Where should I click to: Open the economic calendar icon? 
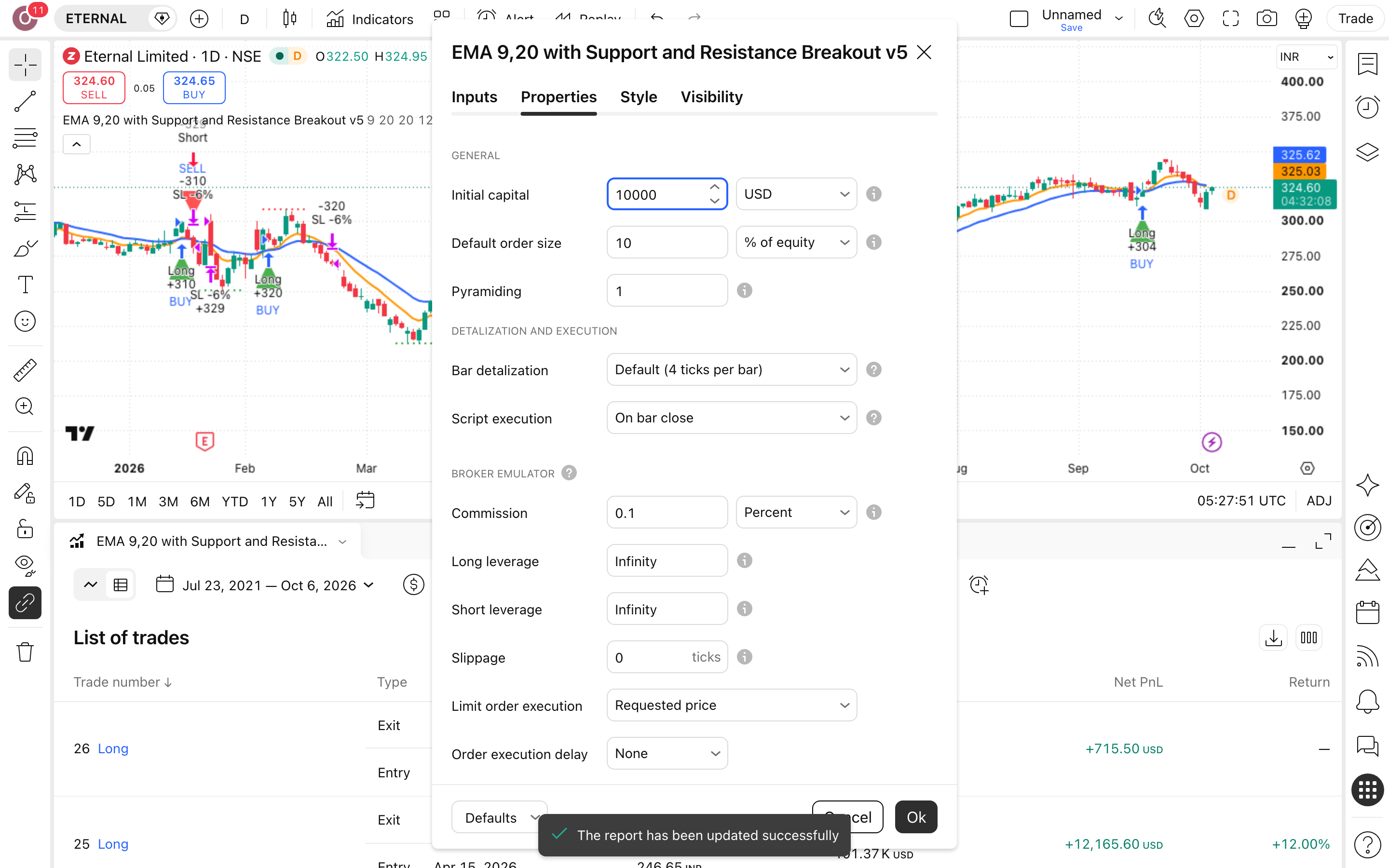tap(1368, 612)
